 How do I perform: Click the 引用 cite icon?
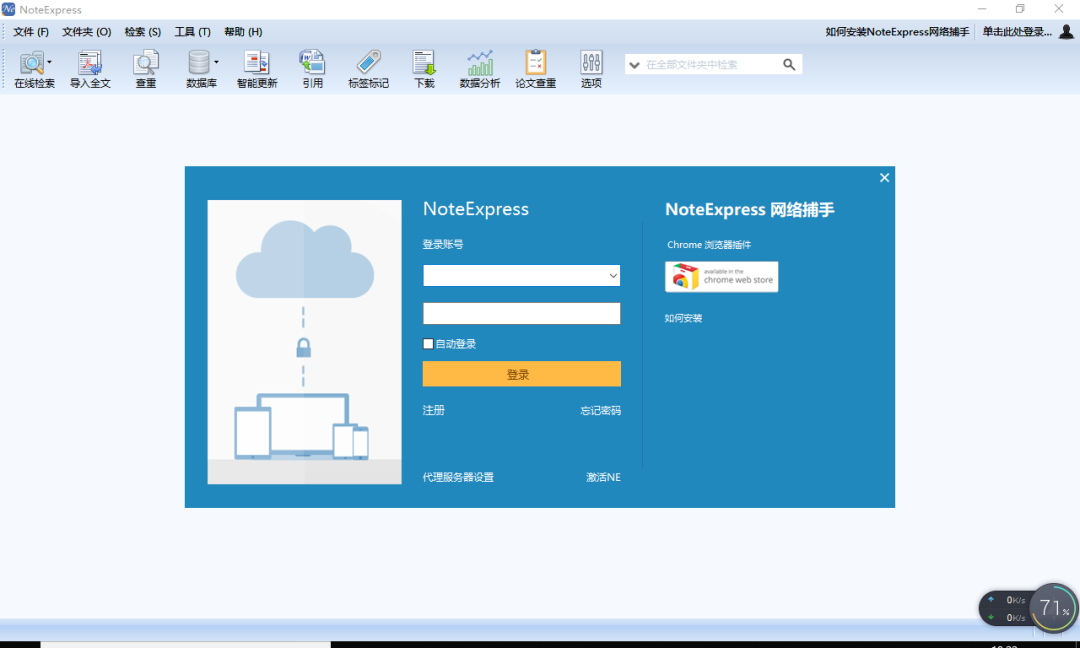point(313,69)
